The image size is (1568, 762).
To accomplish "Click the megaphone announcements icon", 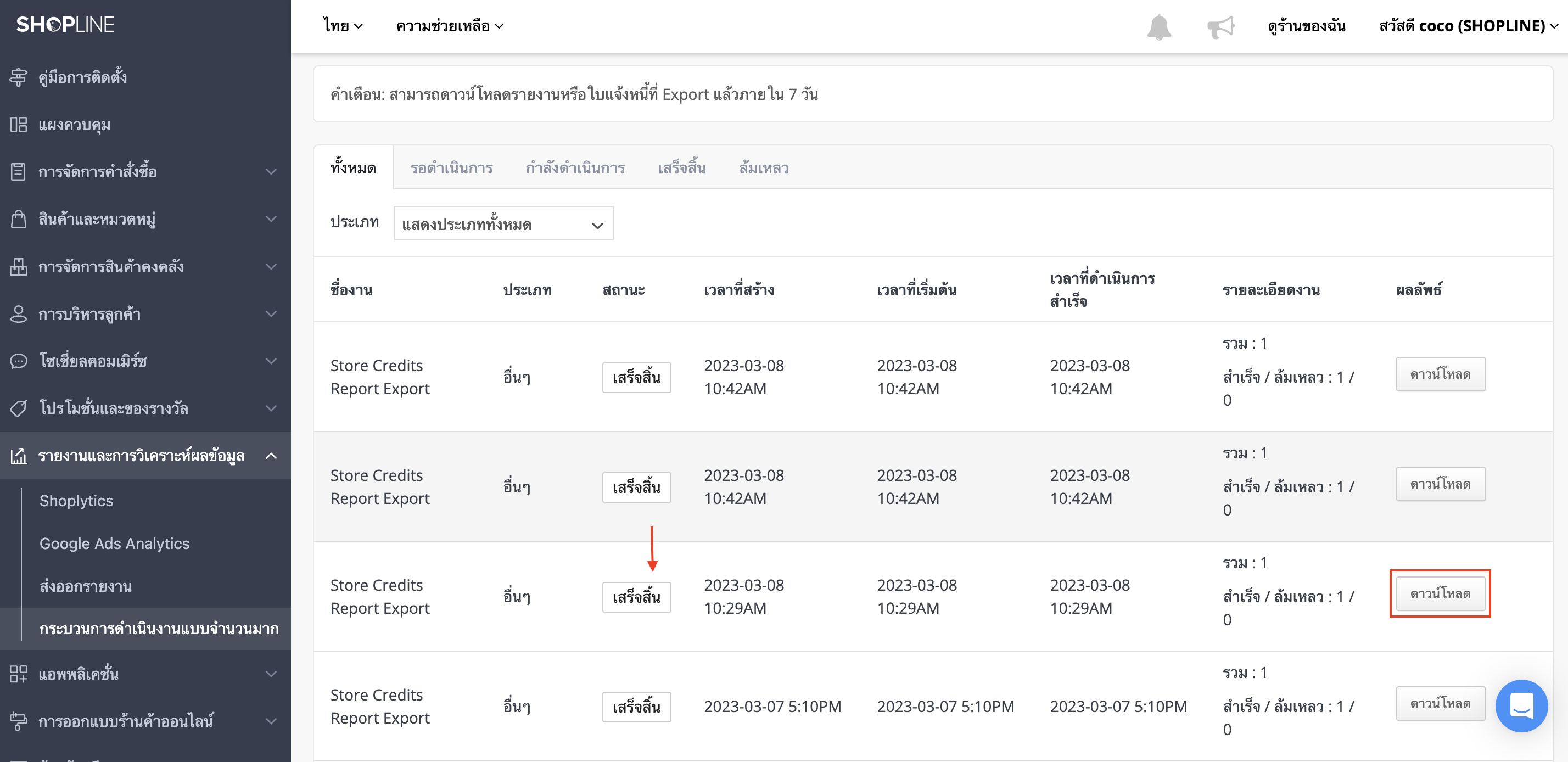I will pos(1220,27).
